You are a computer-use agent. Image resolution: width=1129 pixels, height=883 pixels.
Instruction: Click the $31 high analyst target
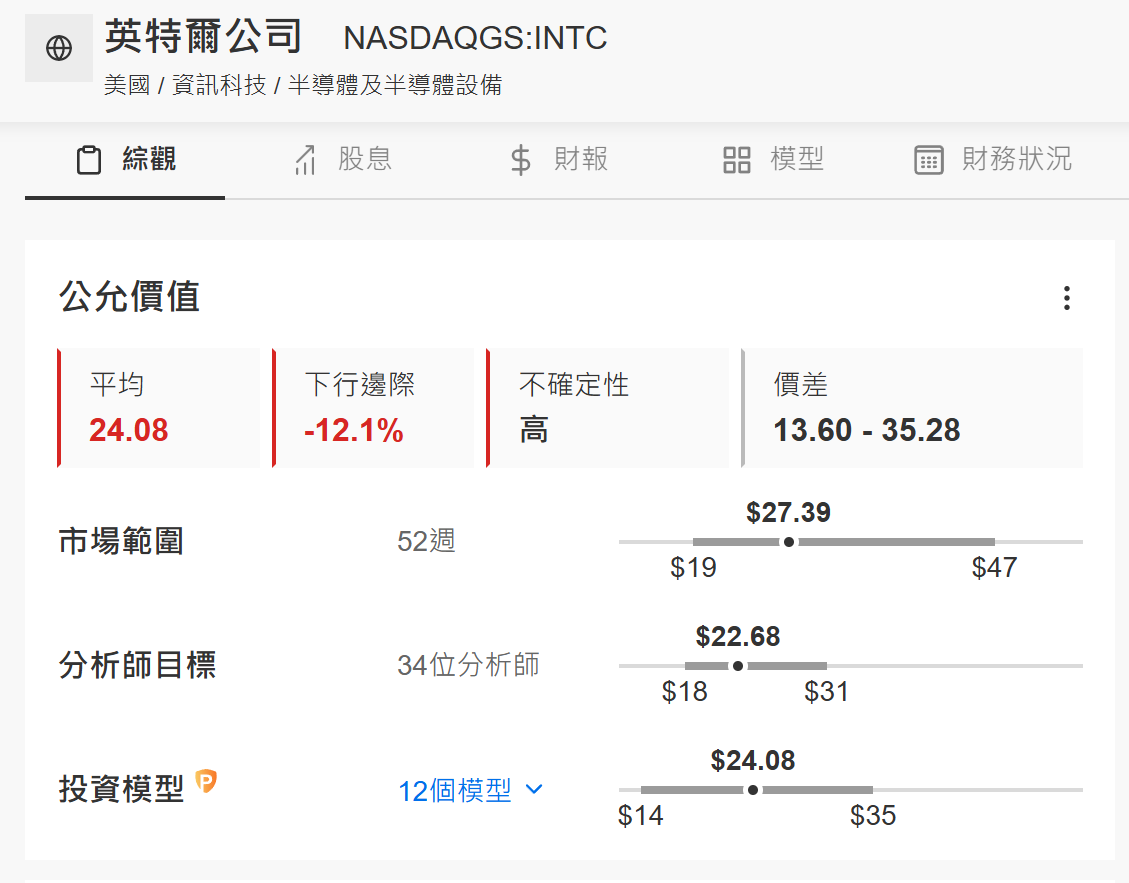click(827, 692)
